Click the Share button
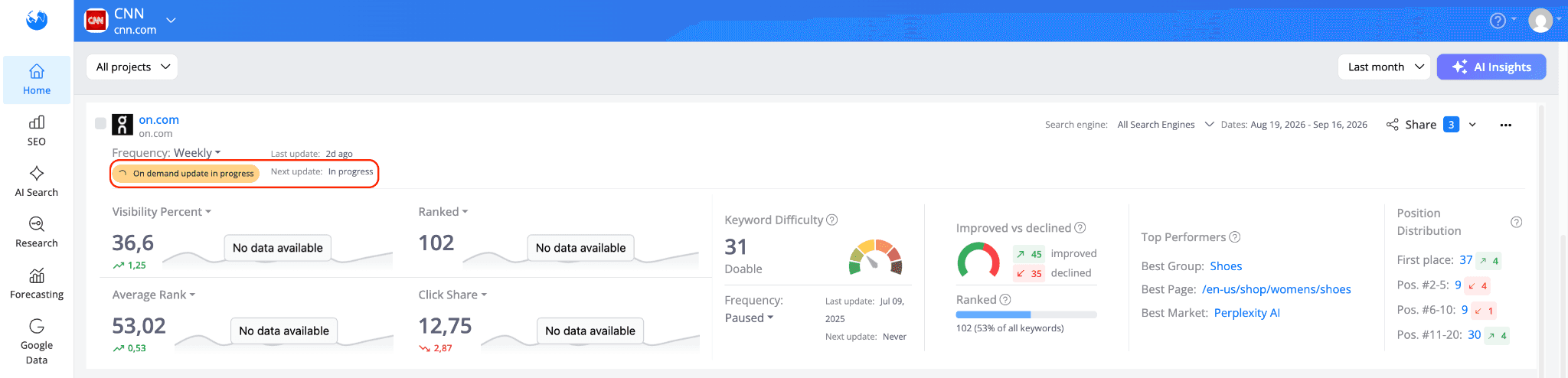This screenshot has height=378, width=1568. (x=1420, y=125)
